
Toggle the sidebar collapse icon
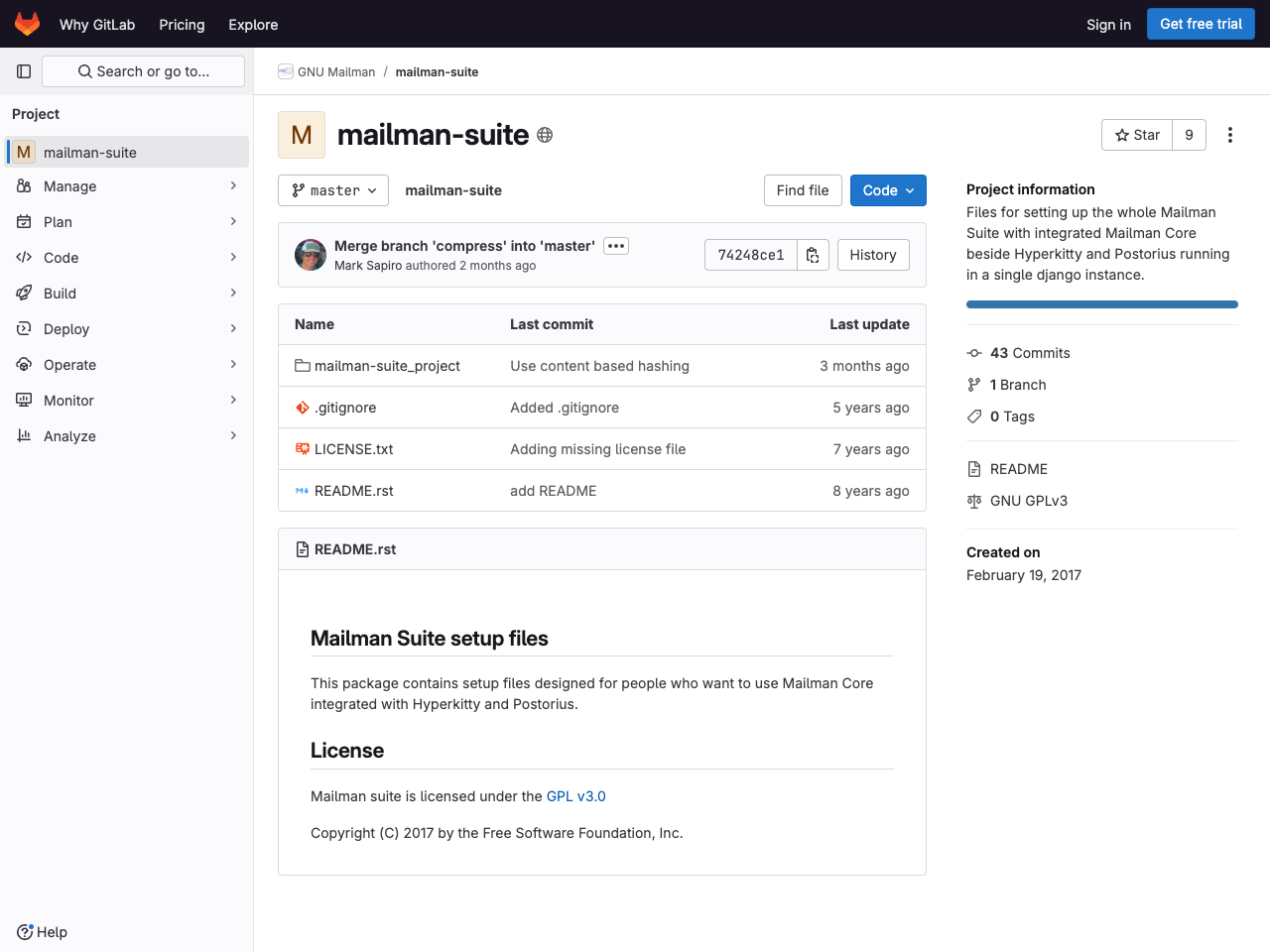24,71
